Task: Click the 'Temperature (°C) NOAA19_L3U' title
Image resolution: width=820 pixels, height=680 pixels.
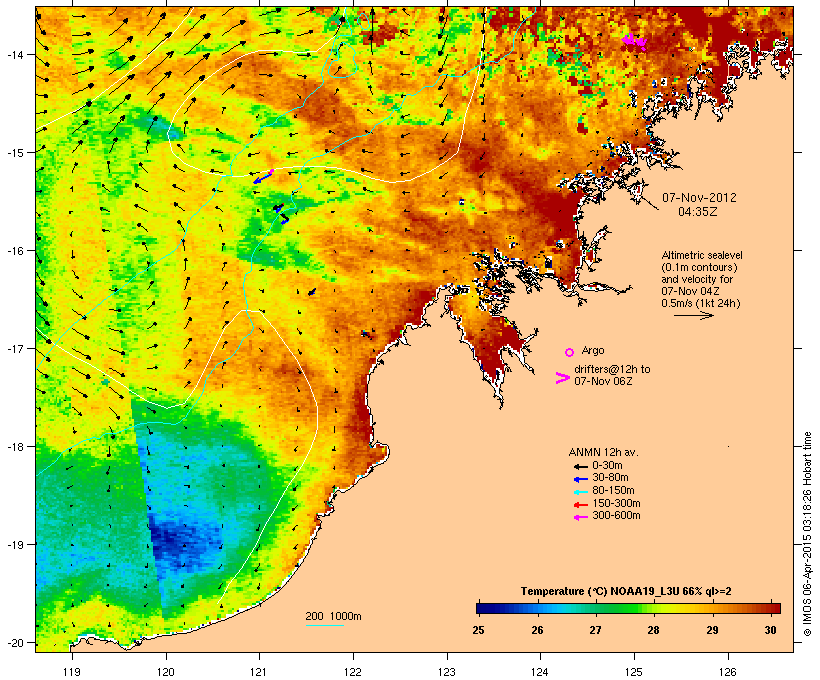Action: [600, 591]
